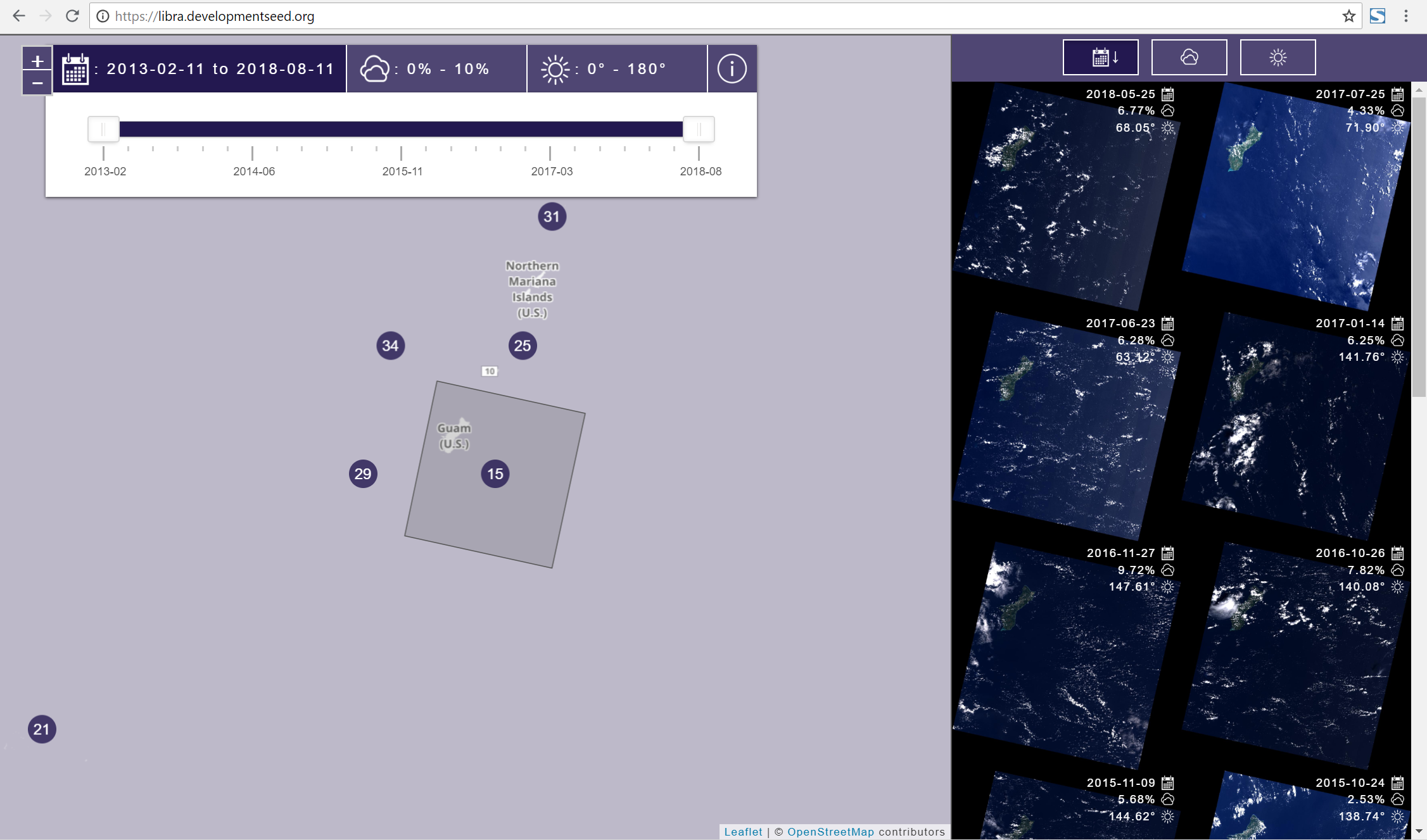Image resolution: width=1427 pixels, height=840 pixels.
Task: Click the sun icon next to 140.08°
Action: point(1397,587)
